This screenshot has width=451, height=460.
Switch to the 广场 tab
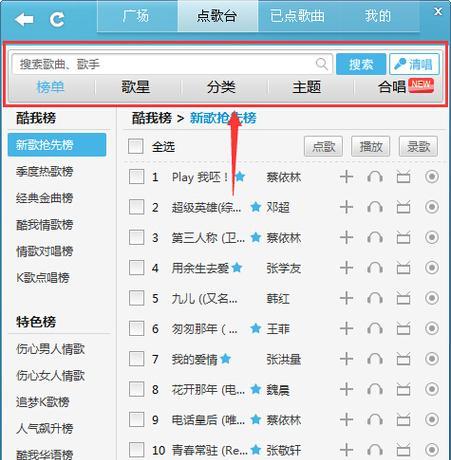pos(137,16)
